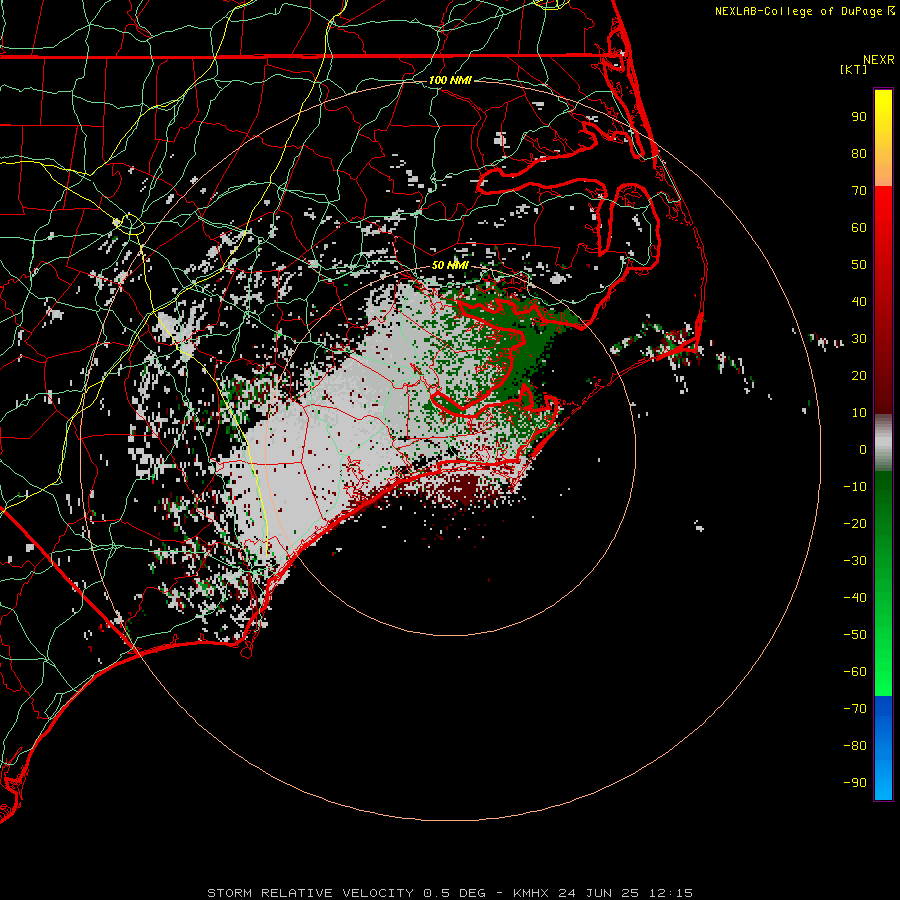The width and height of the screenshot is (900, 900).
Task: Click the 10 value on the velocity scale
Action: click(859, 413)
